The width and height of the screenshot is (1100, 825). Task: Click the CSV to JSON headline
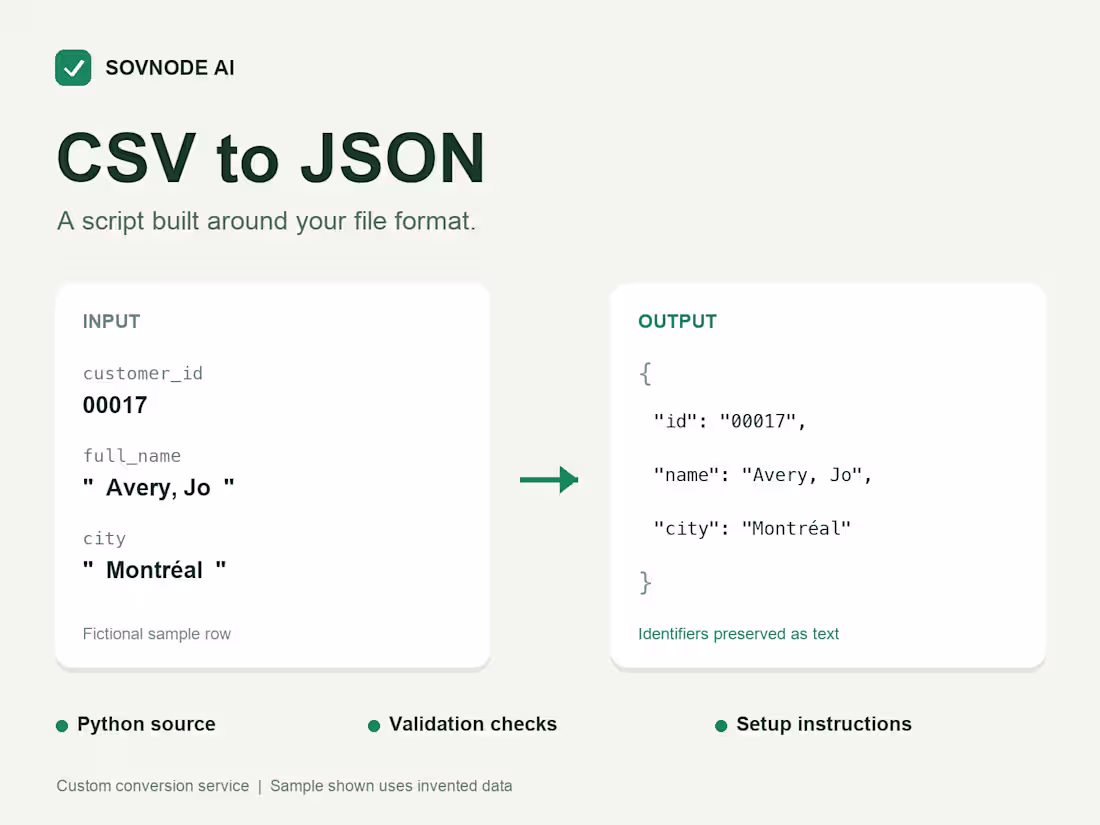click(x=271, y=158)
